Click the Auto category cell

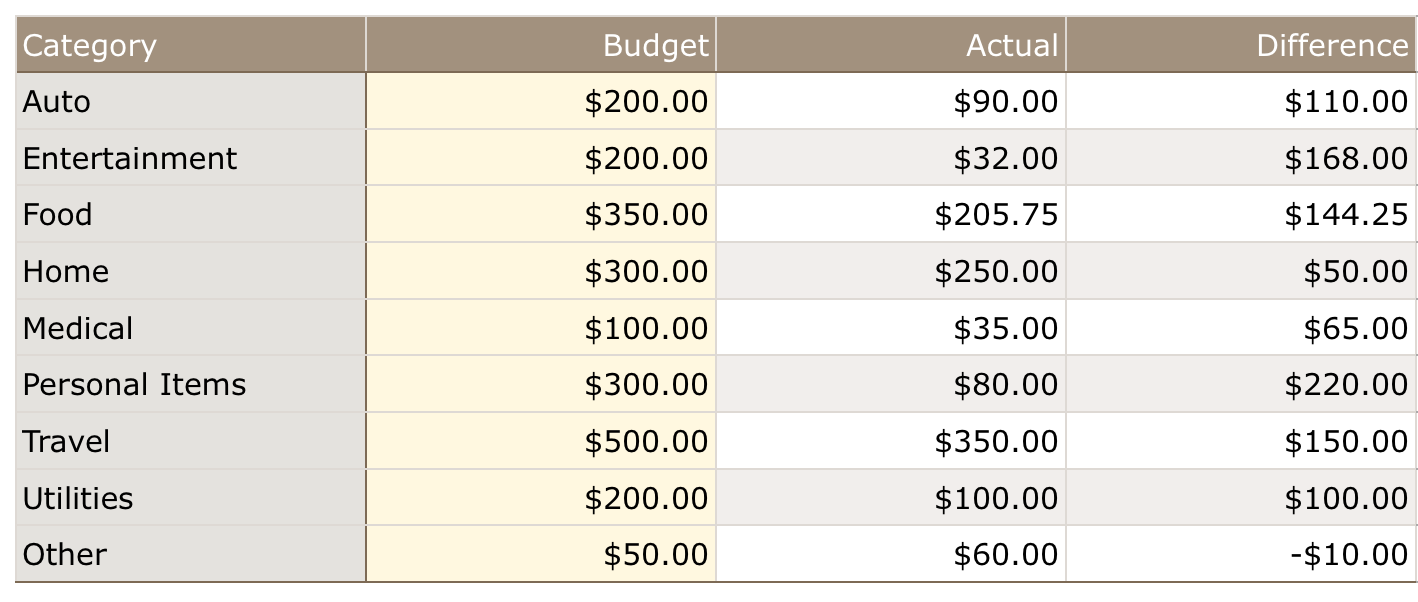(x=191, y=101)
